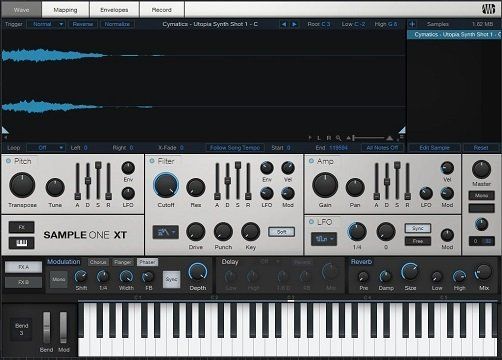Image resolution: width=502 pixels, height=360 pixels.
Task: Click the Amp Pan knob
Action: (x=355, y=187)
